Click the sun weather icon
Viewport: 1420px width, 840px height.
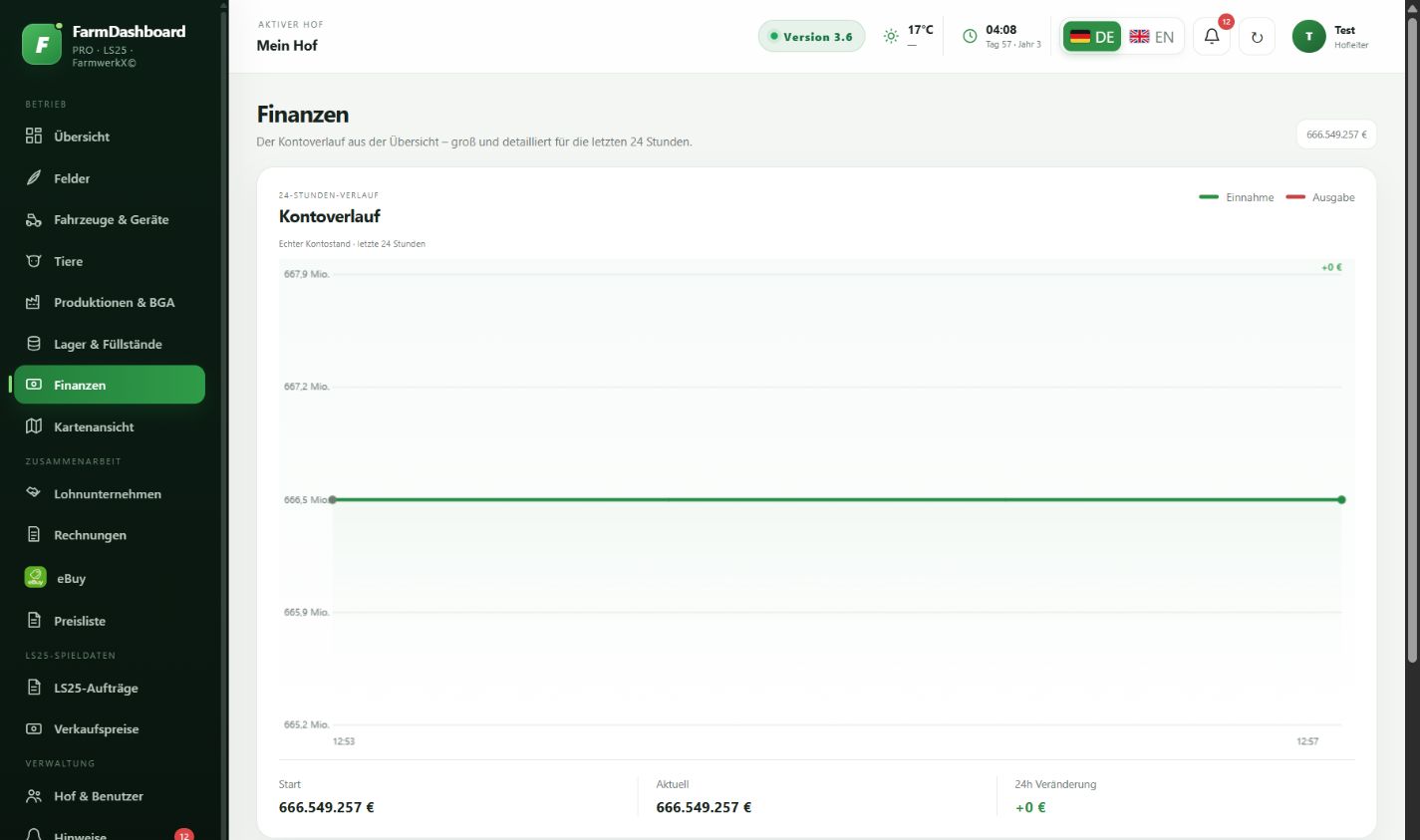point(891,36)
